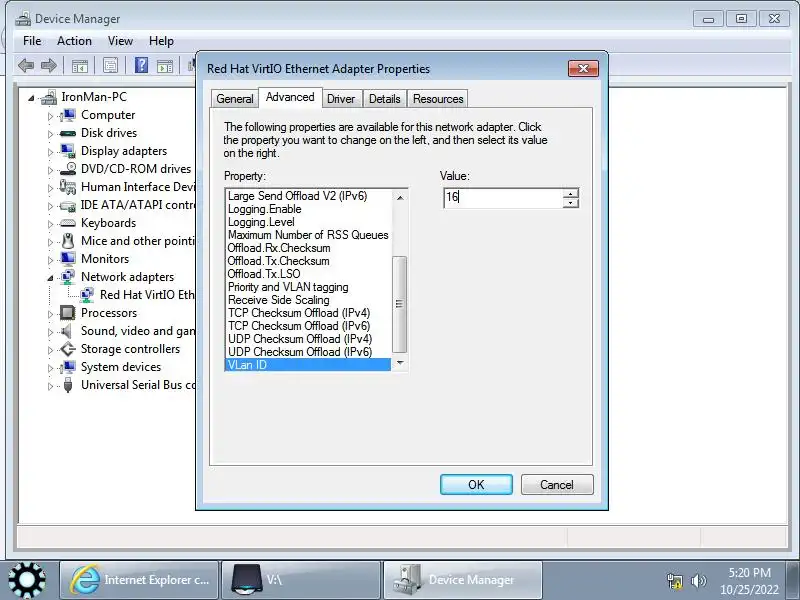Open Internet Explorer from the taskbar
This screenshot has height=600, width=800.
pyautogui.click(x=139, y=580)
